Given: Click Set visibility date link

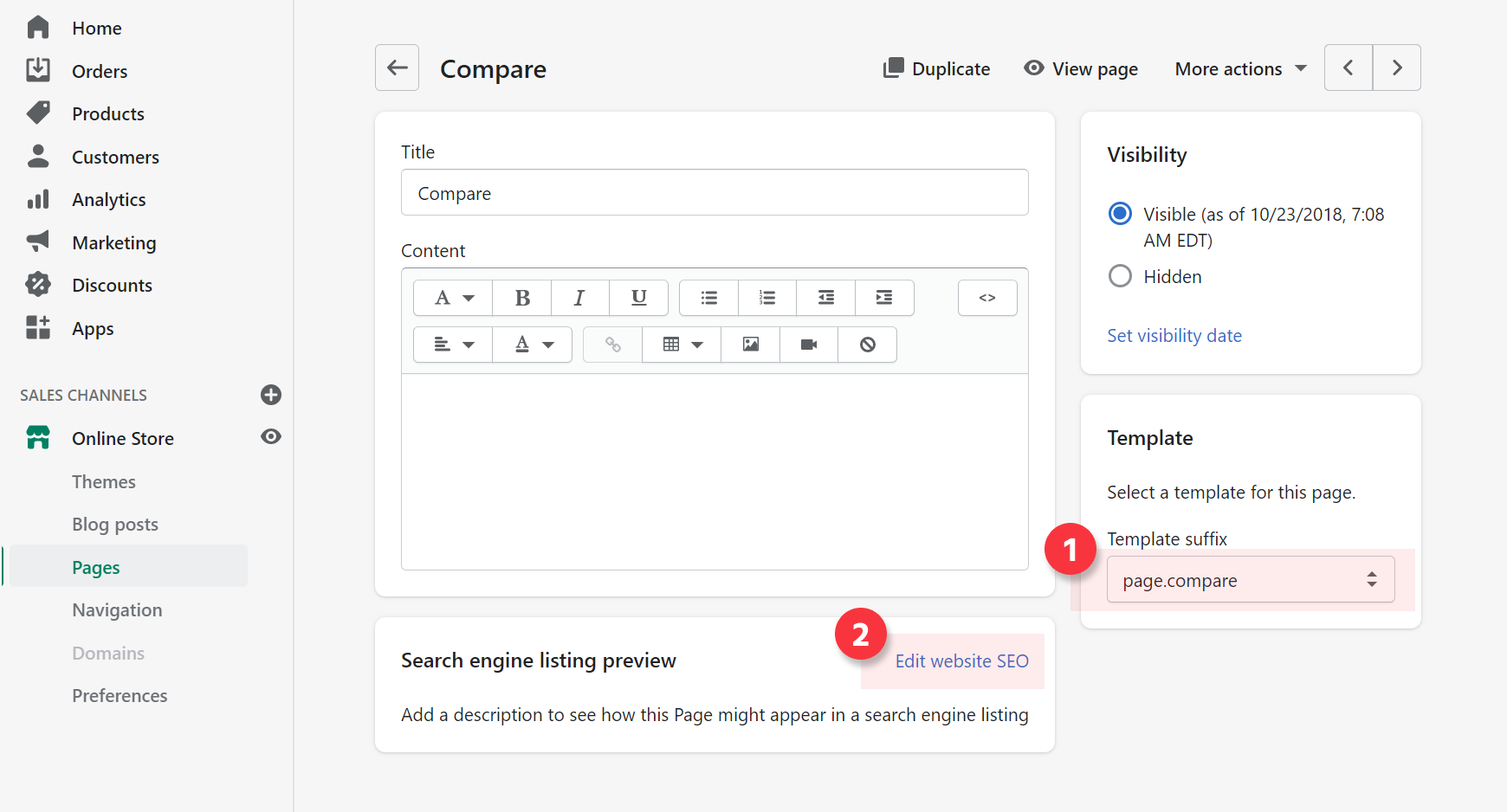Looking at the screenshot, I should point(1174,336).
